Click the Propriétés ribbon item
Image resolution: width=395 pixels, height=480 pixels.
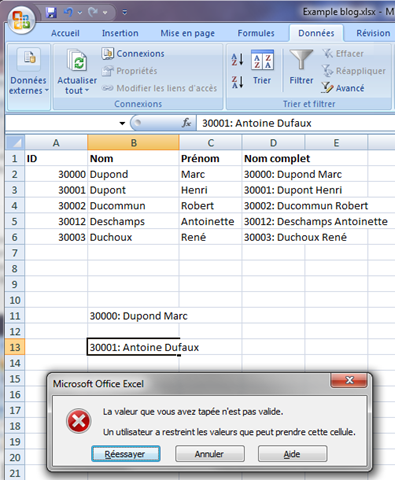[x=129, y=71]
